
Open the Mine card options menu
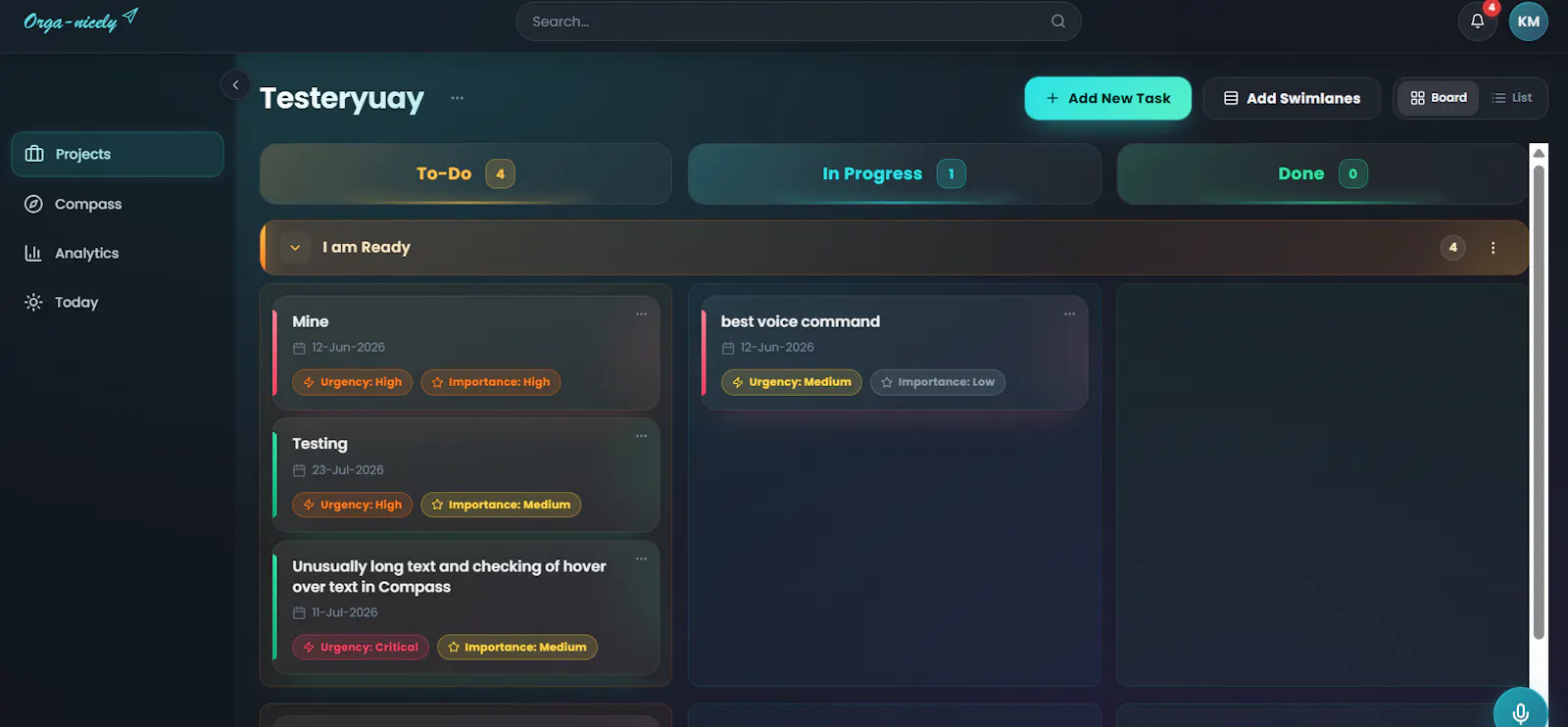(x=641, y=314)
